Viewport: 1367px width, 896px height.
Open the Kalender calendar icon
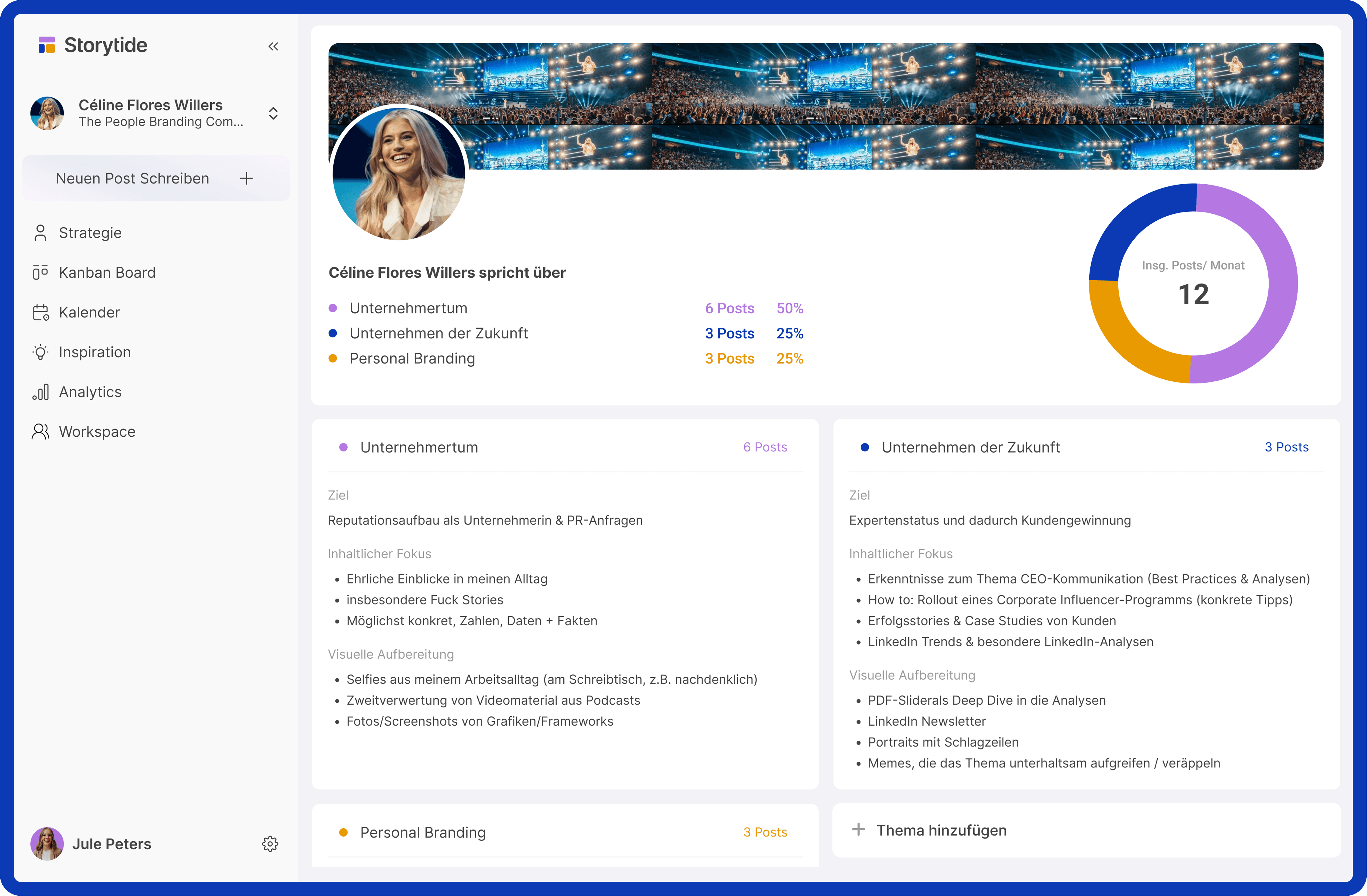(41, 312)
